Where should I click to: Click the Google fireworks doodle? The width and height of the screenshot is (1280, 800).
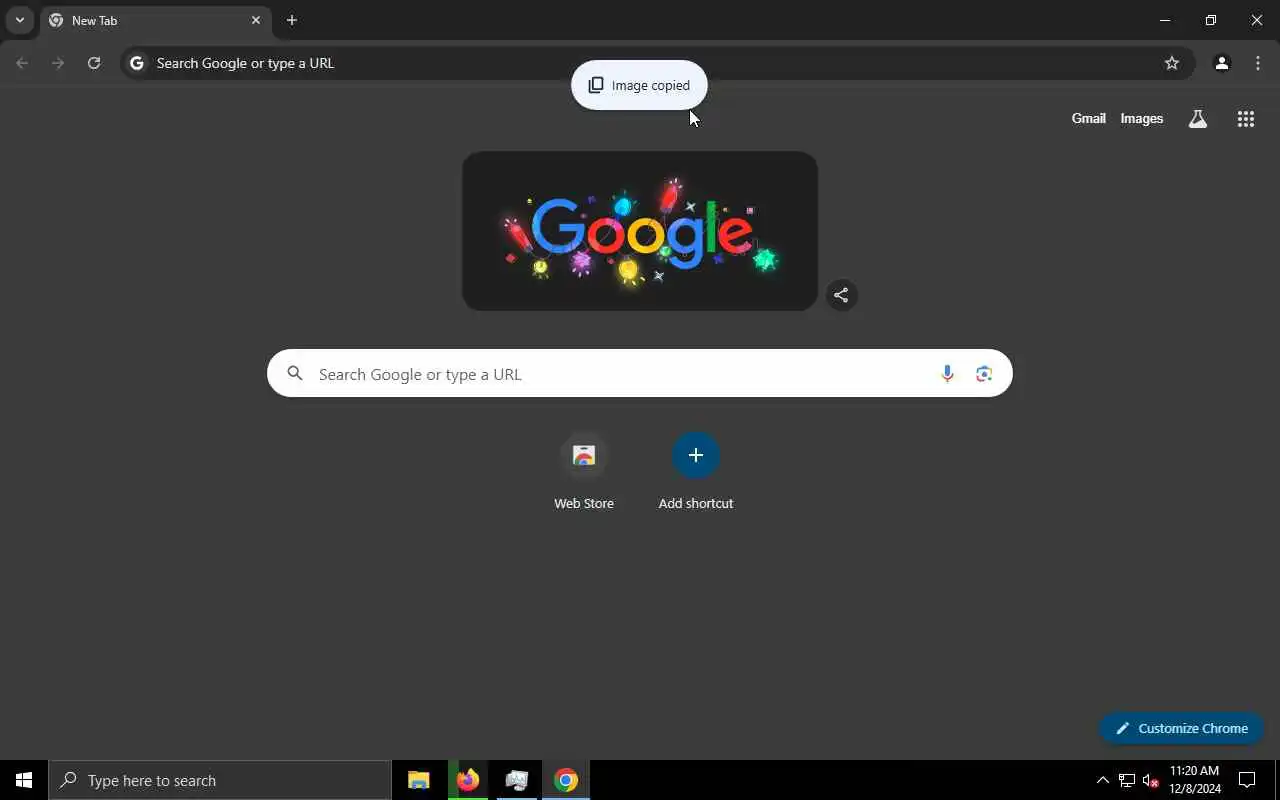(x=640, y=231)
